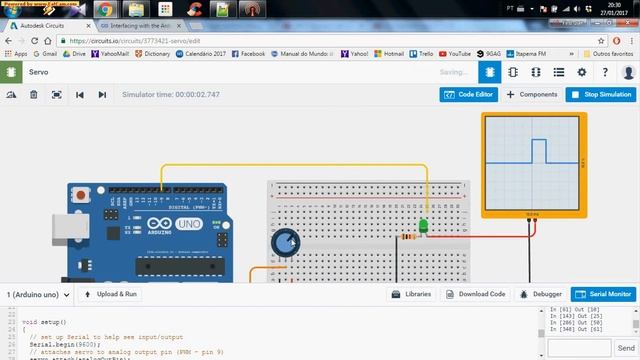This screenshot has height=360, width=640.
Task: Click Download Code
Action: click(x=476, y=294)
